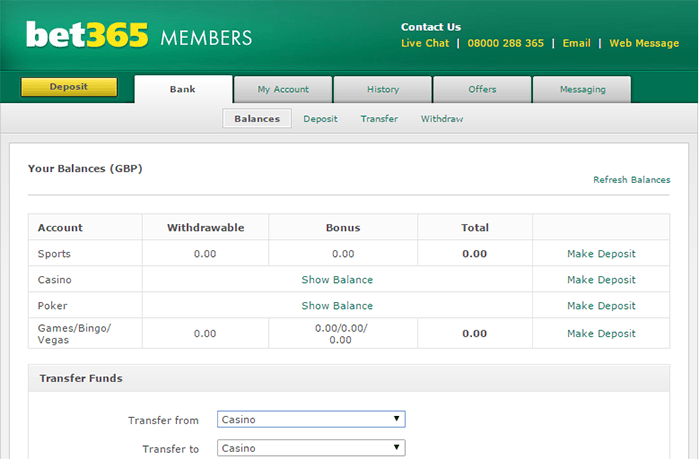Open the Offers tab

click(482, 90)
